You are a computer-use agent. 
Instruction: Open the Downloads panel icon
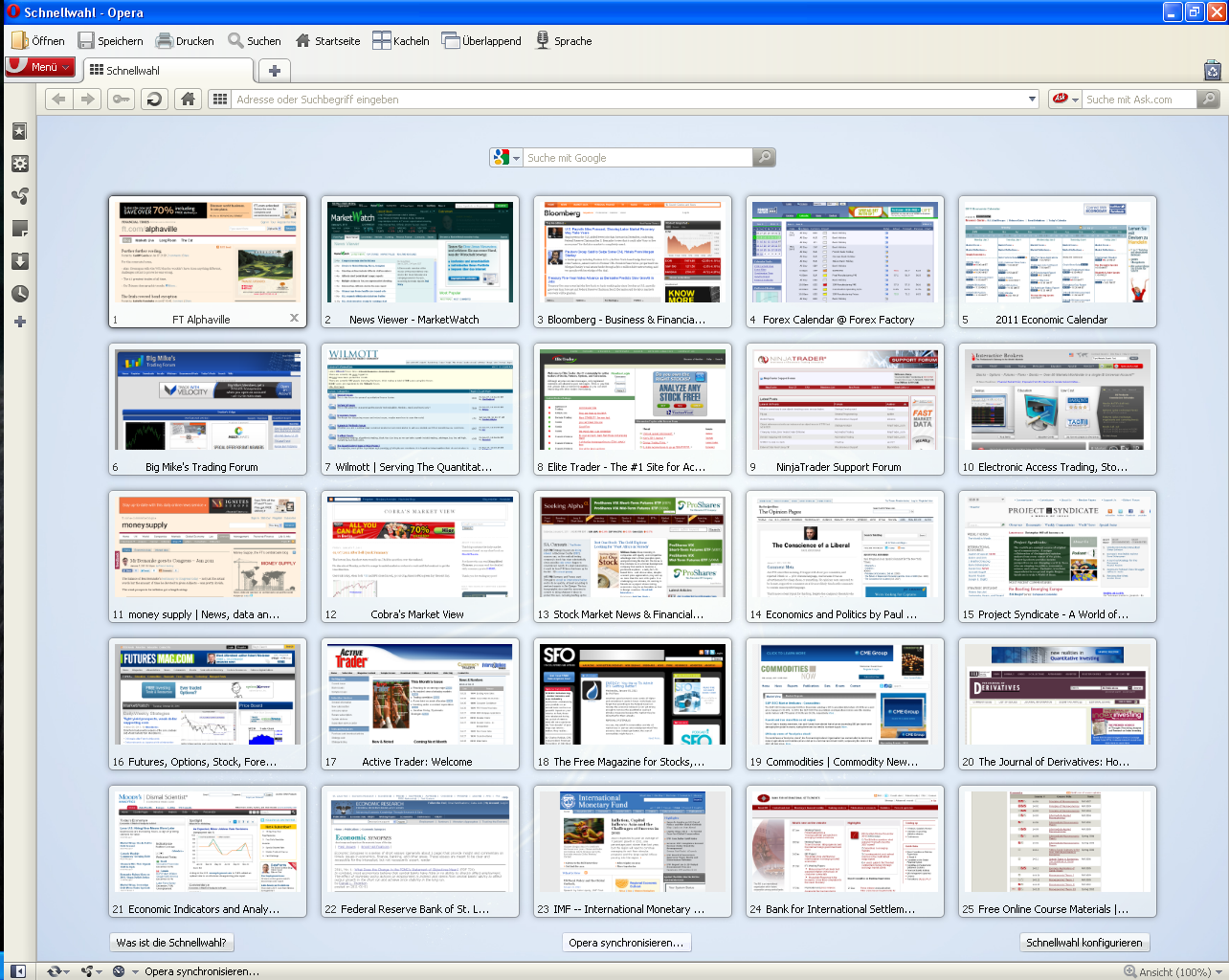click(19, 261)
